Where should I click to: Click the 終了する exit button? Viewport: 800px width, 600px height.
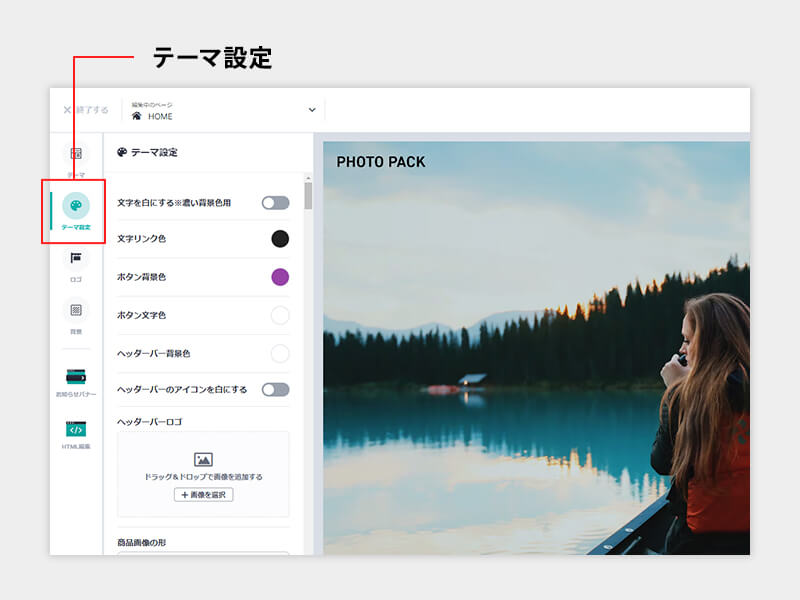pos(85,110)
